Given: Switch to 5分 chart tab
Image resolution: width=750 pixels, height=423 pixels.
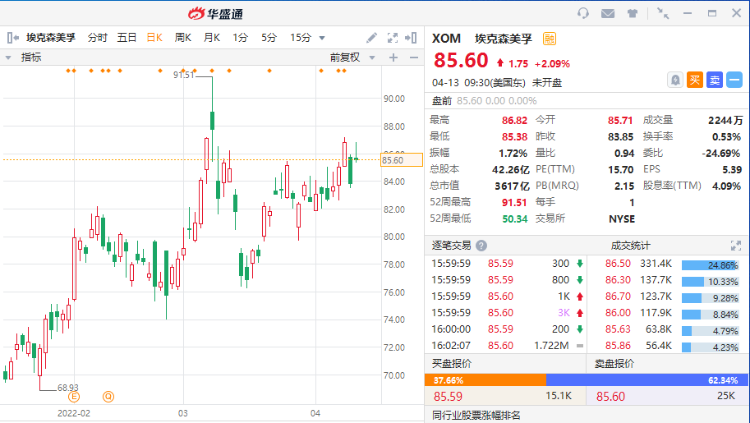Looking at the screenshot, I should coord(269,37).
